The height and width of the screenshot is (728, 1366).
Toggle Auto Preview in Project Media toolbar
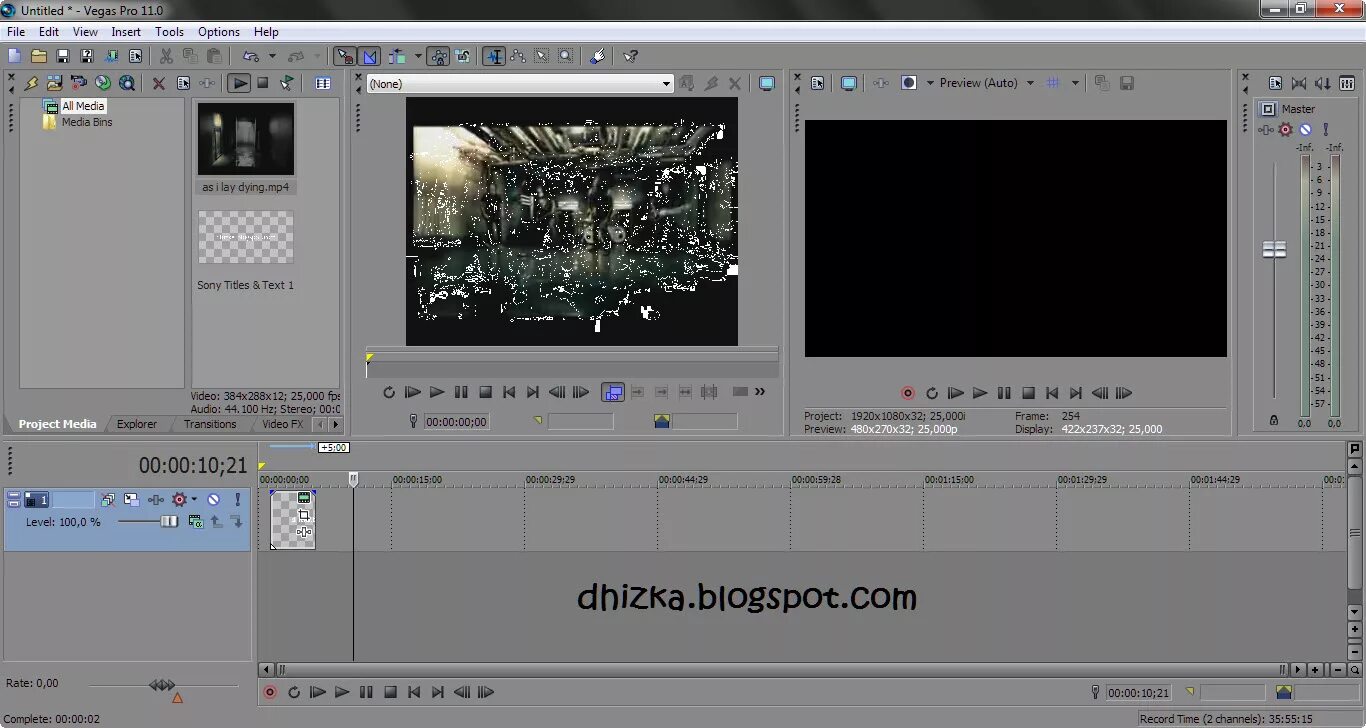pos(287,83)
